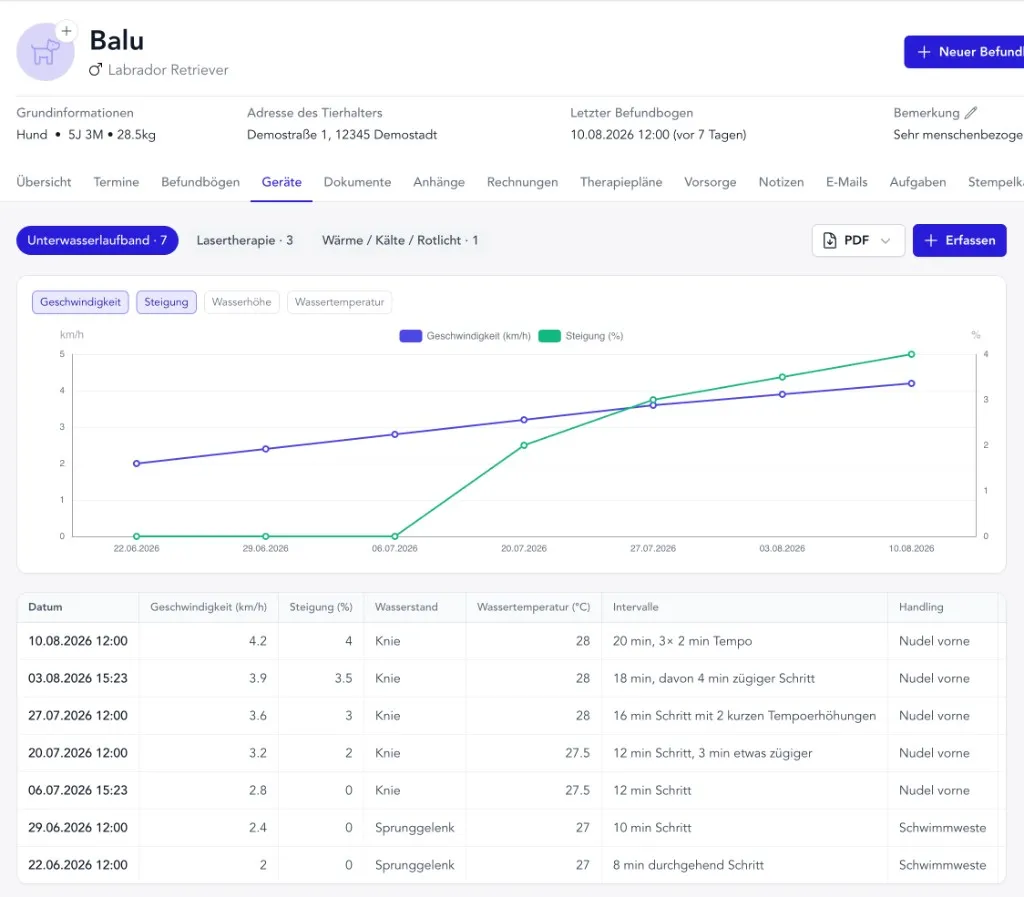Click the pencil icon next to Bemerkung

point(971,113)
